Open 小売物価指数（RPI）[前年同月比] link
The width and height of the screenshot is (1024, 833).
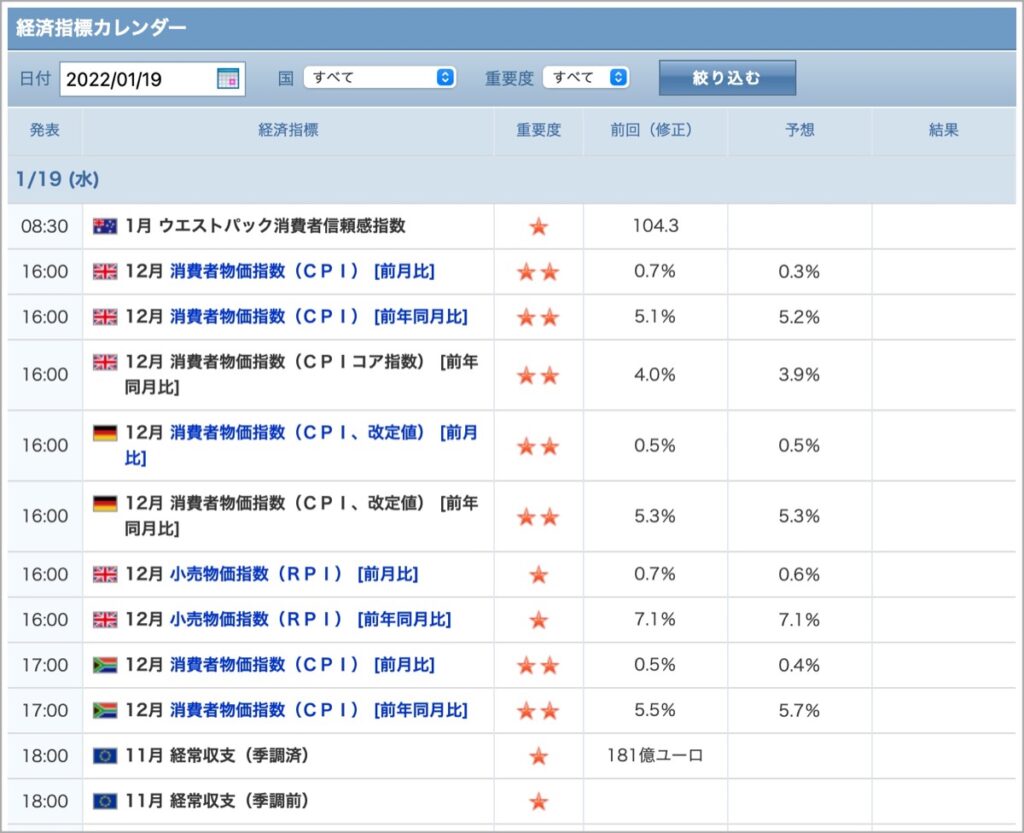(x=310, y=619)
